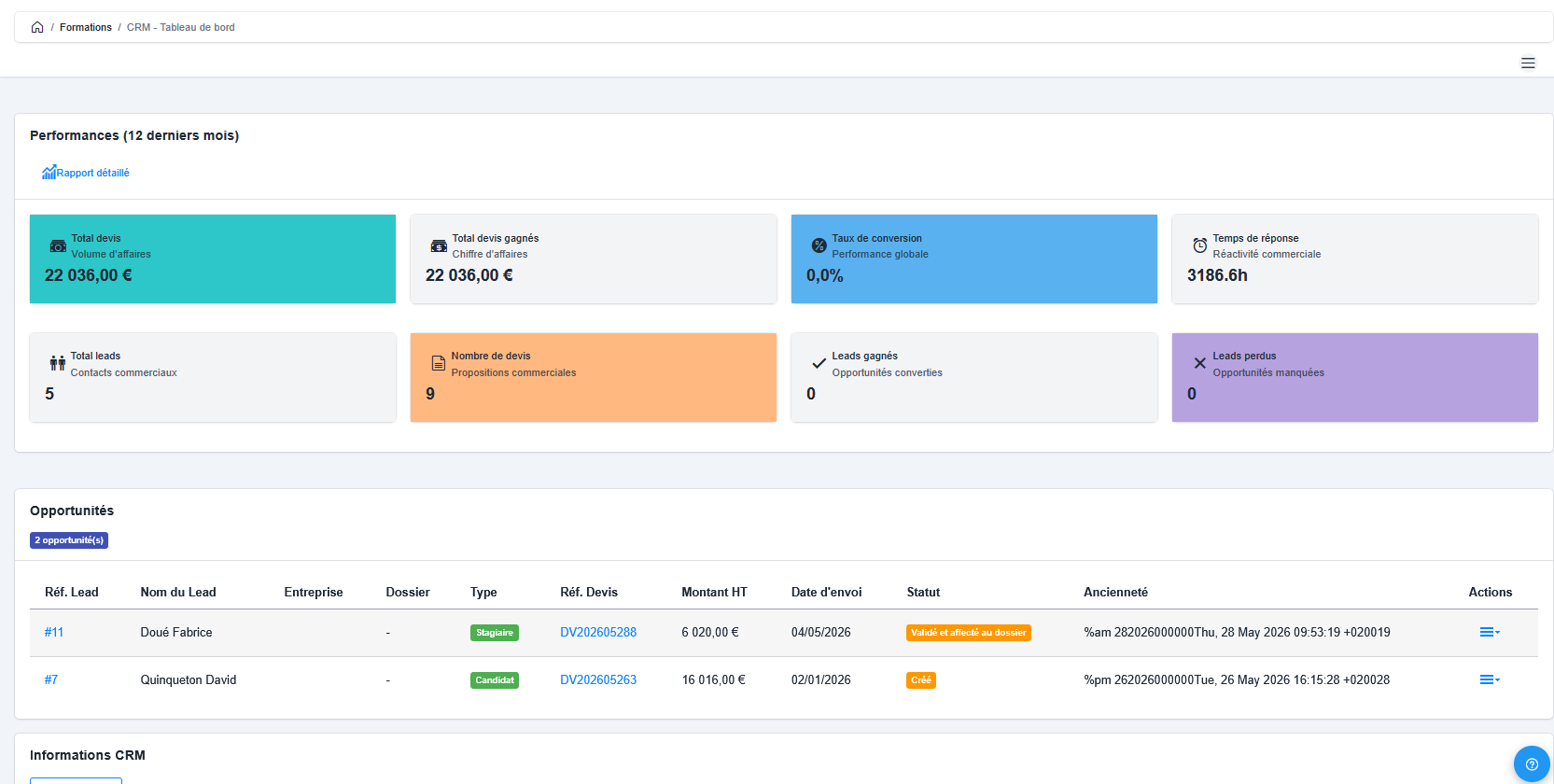Go to Formations in the breadcrumb

pos(86,27)
